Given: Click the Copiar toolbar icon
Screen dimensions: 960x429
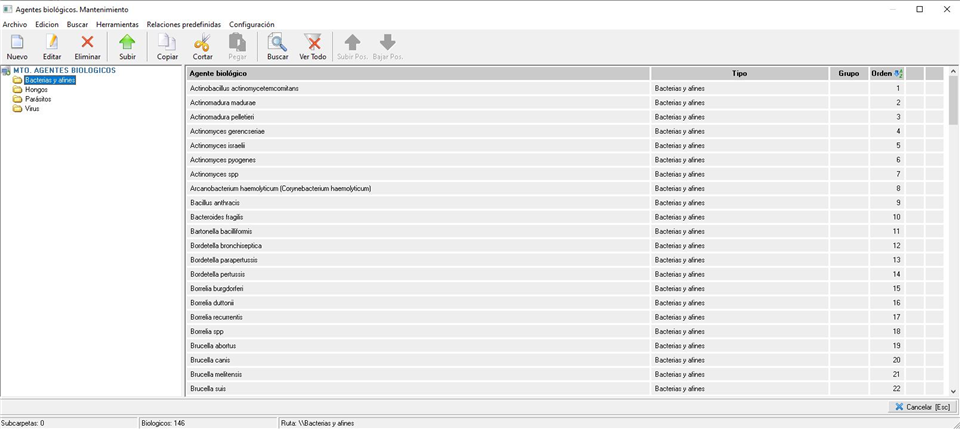Looking at the screenshot, I should point(167,42).
